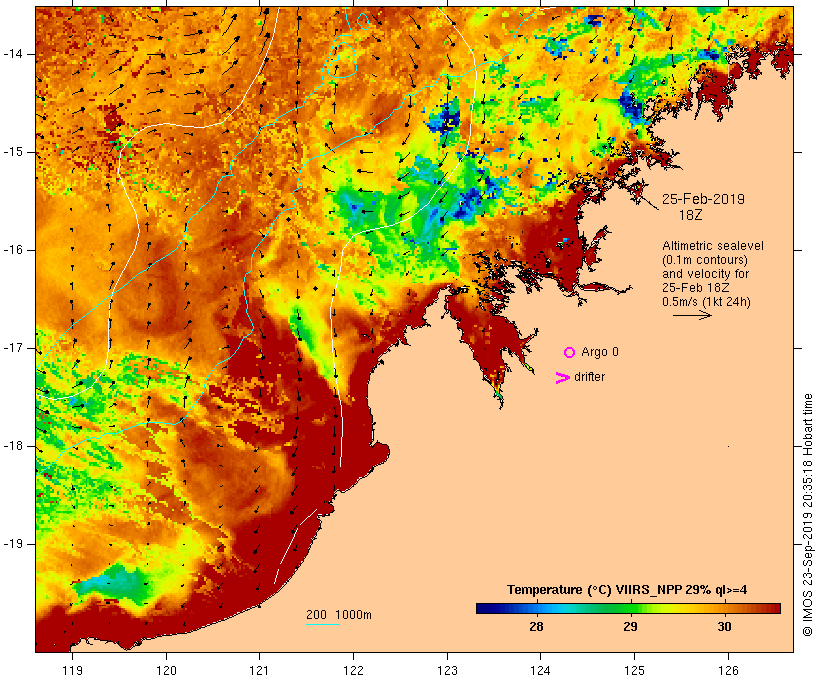Click the IMOS copyright timestamp text

[808, 515]
